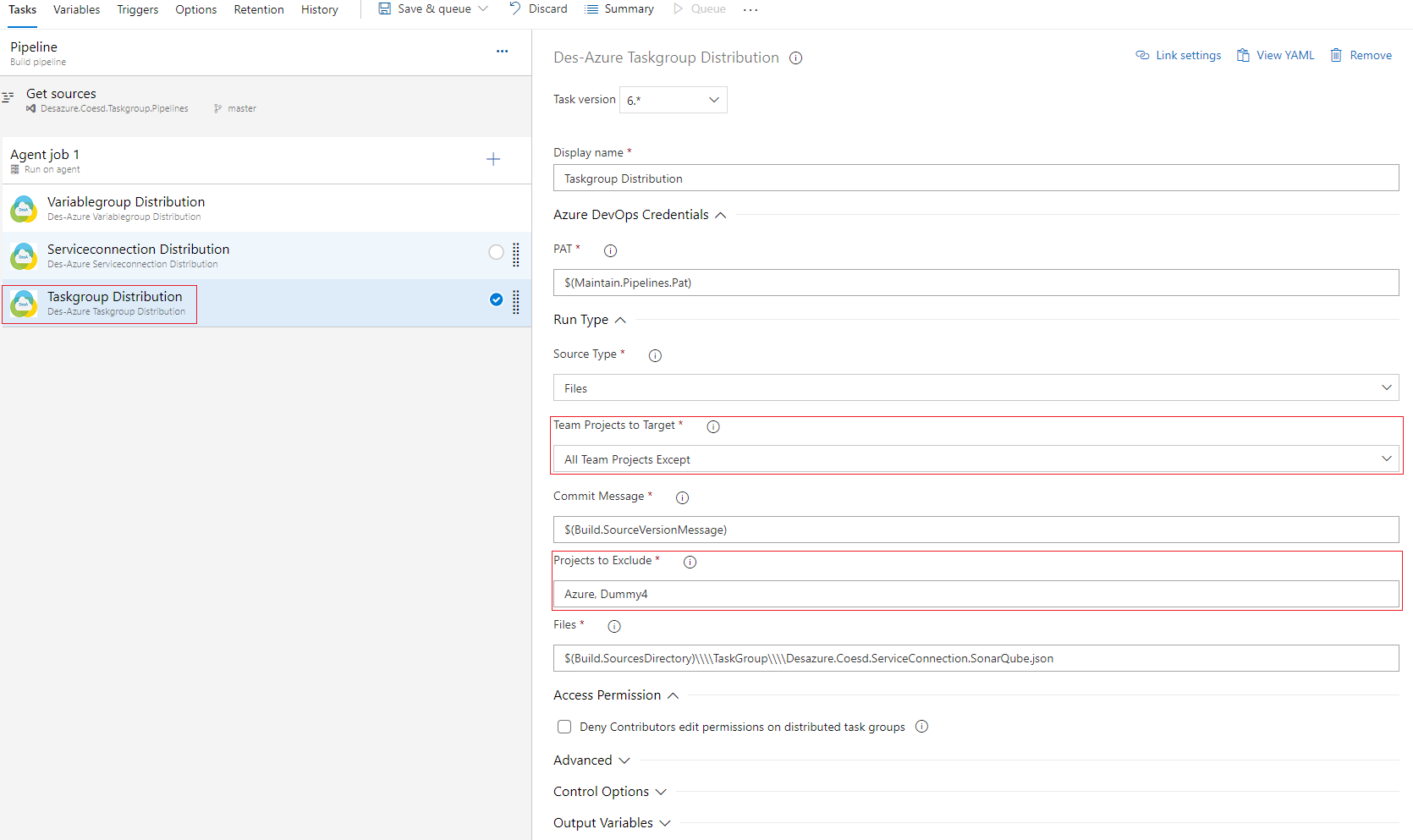Click the Save & queue disk icon
The height and width of the screenshot is (840, 1413).
(x=385, y=8)
